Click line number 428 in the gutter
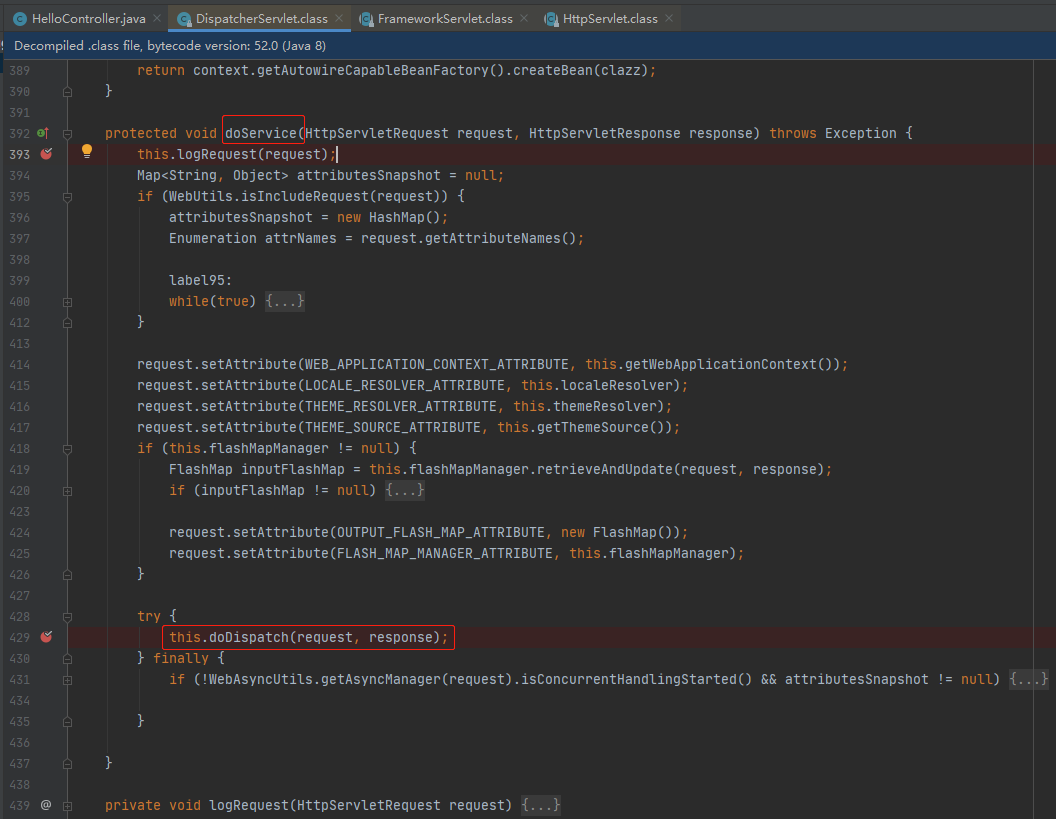1056x819 pixels. tap(20, 616)
